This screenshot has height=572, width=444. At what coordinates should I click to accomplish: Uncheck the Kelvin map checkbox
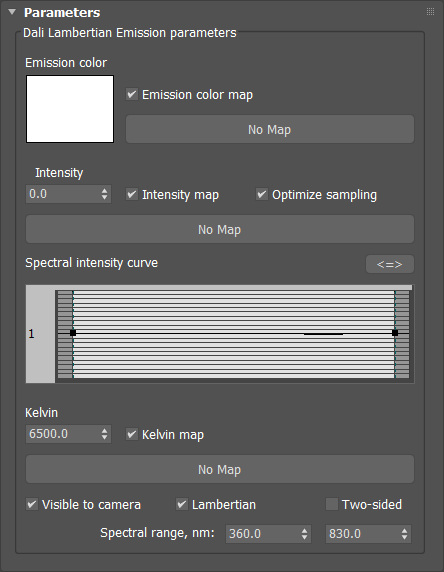132,434
